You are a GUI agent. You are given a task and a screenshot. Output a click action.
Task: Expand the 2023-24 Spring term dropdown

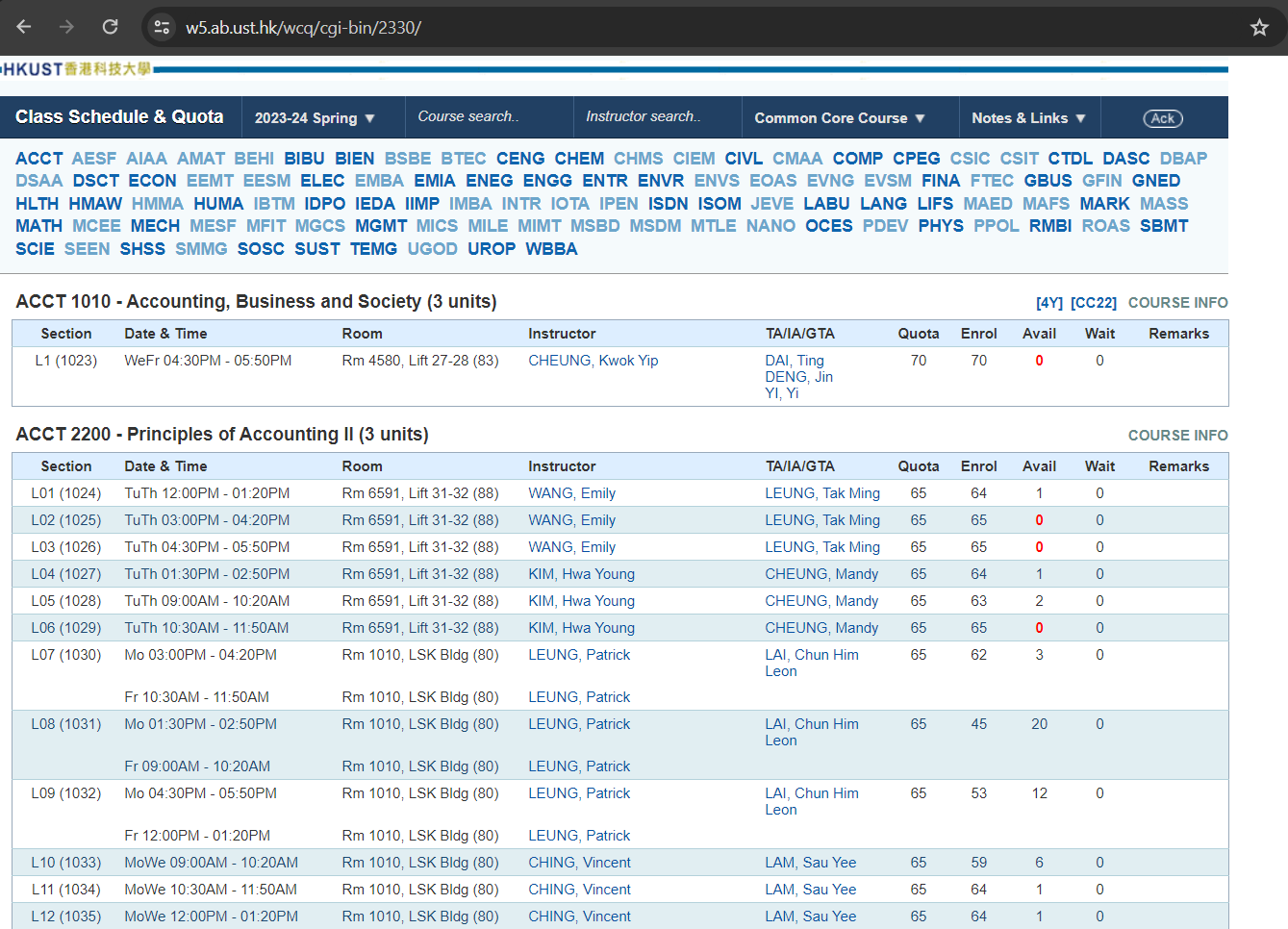point(315,118)
